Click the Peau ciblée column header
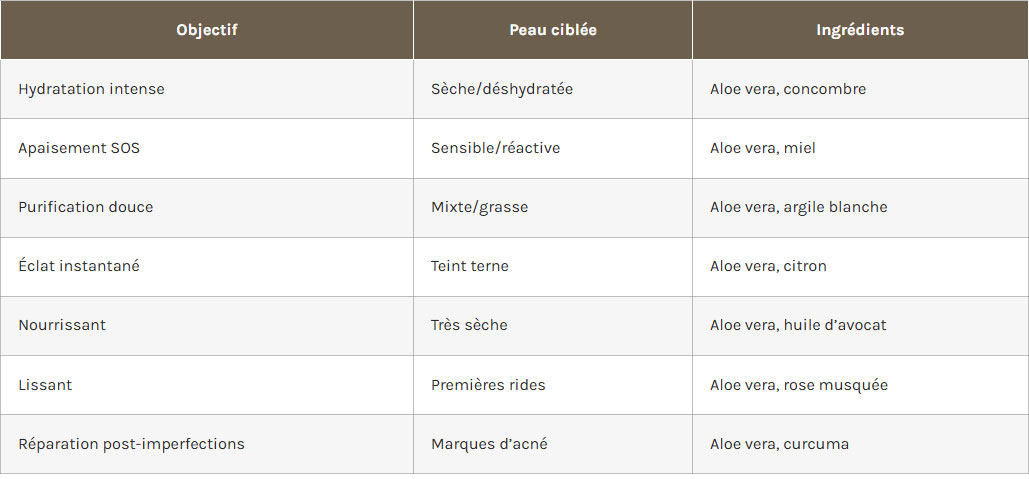 552,30
